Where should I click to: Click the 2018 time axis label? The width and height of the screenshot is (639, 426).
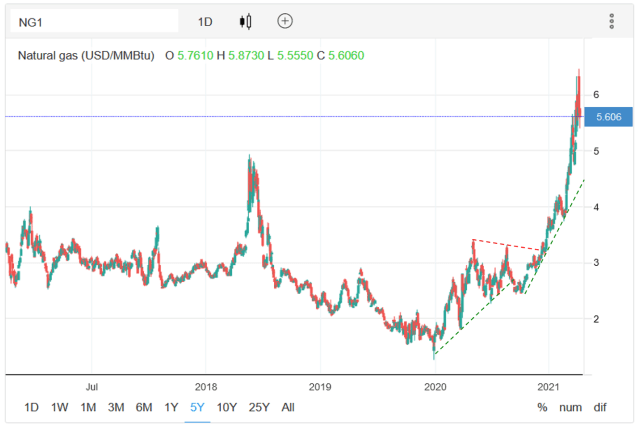tap(206, 386)
